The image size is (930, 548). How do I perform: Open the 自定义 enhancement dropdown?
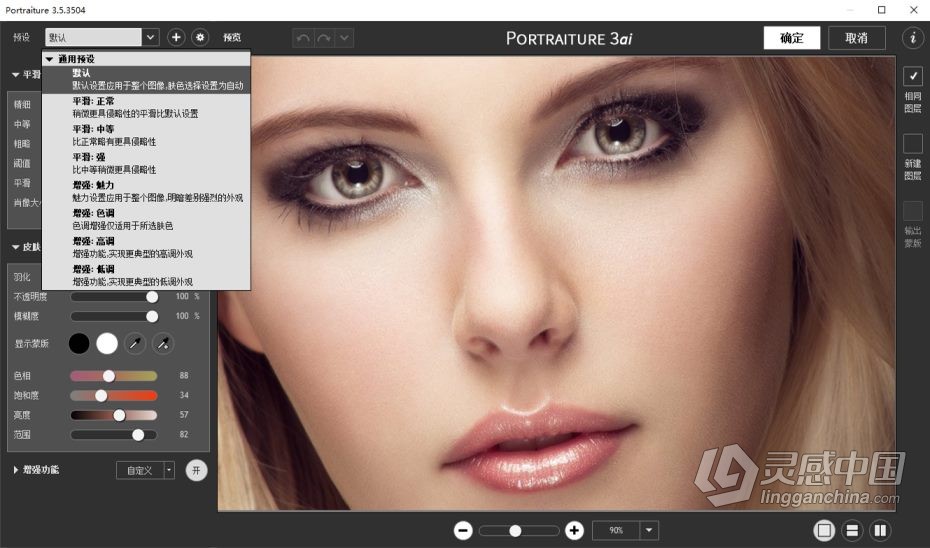(x=145, y=470)
